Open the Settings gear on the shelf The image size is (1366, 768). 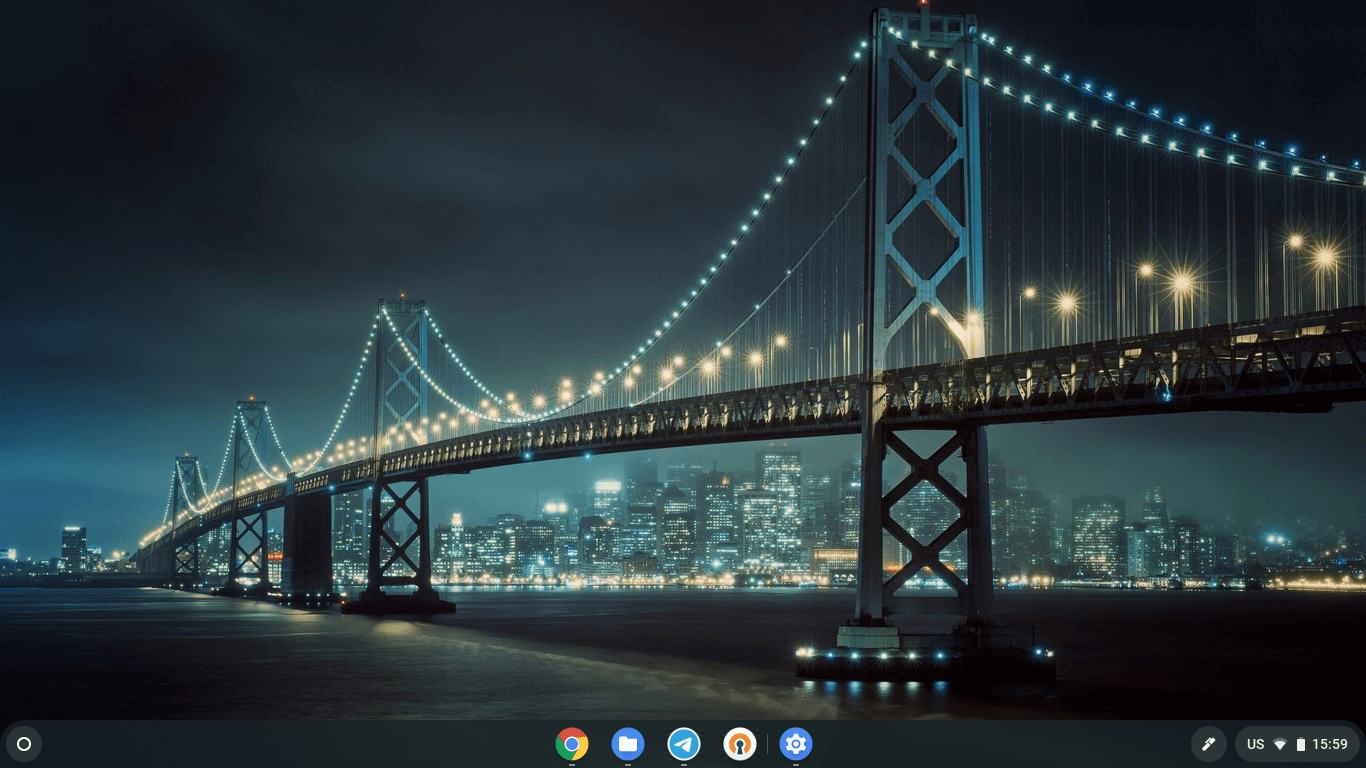coord(796,744)
